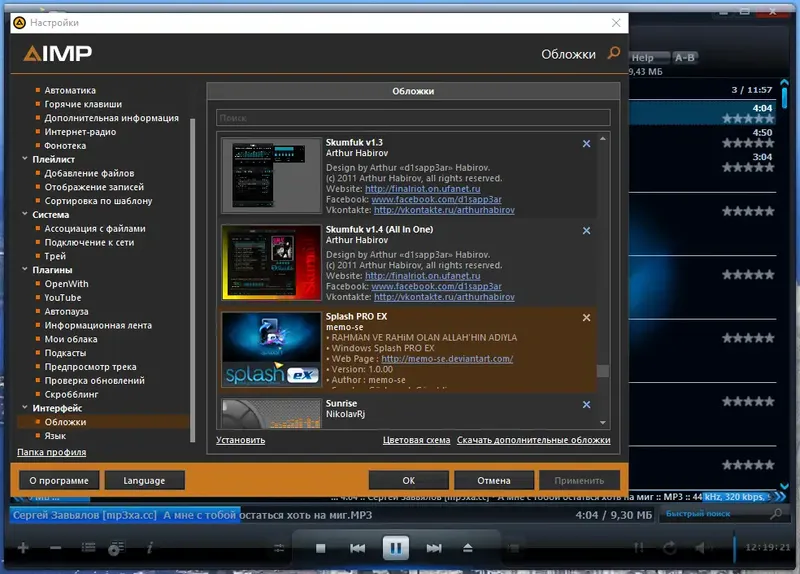Select Подключение к сети in the tree
Screen dimensions: 800x574
pyautogui.click(x=89, y=242)
